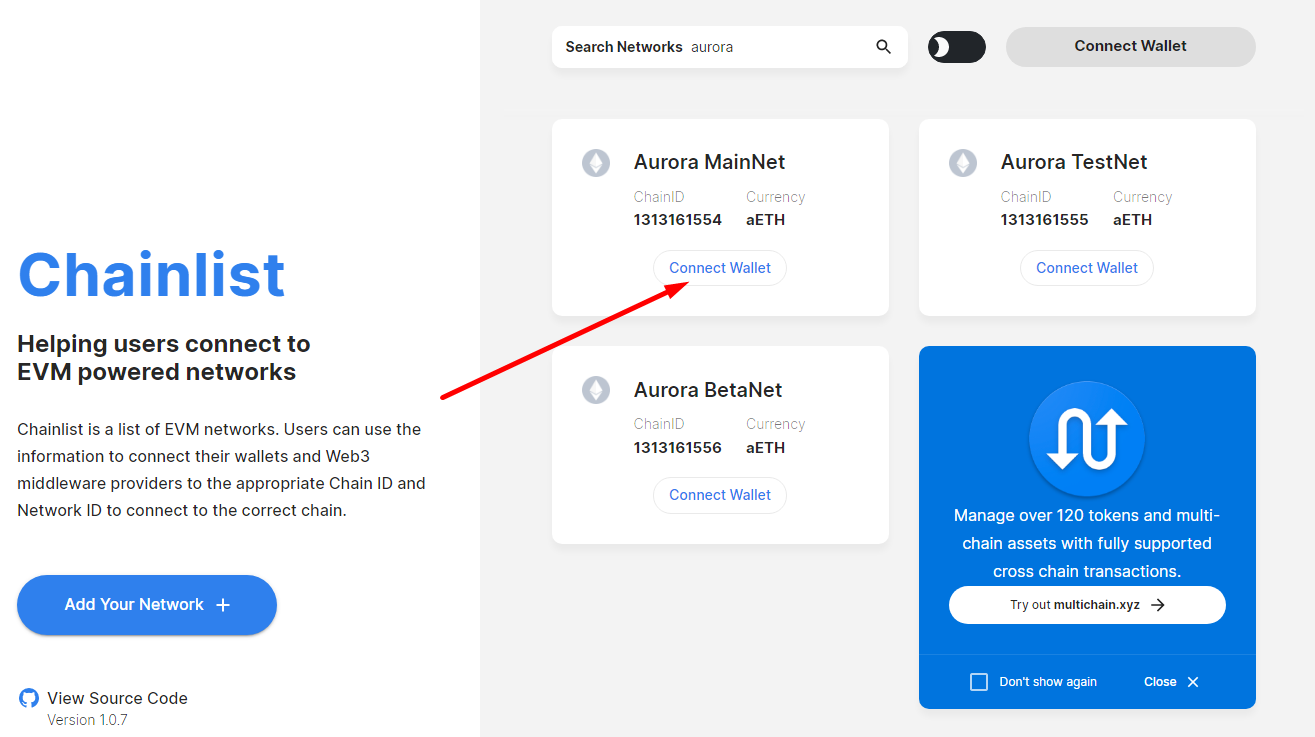
Task: Click the X icon beside Close
Action: [1193, 682]
